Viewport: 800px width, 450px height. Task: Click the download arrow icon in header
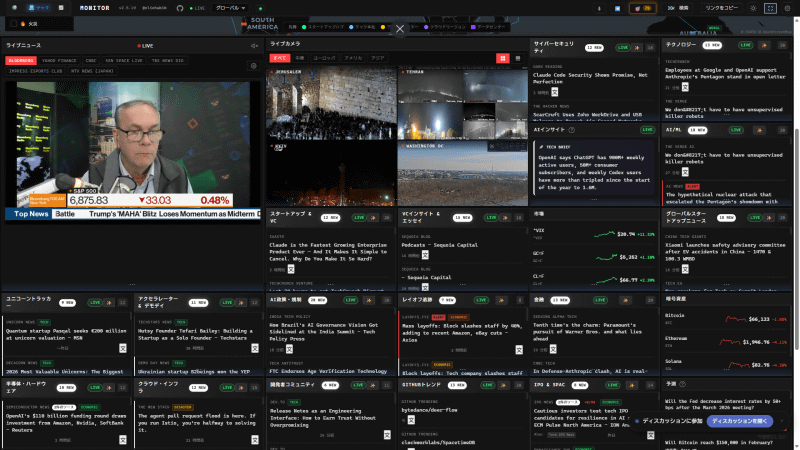click(599, 8)
